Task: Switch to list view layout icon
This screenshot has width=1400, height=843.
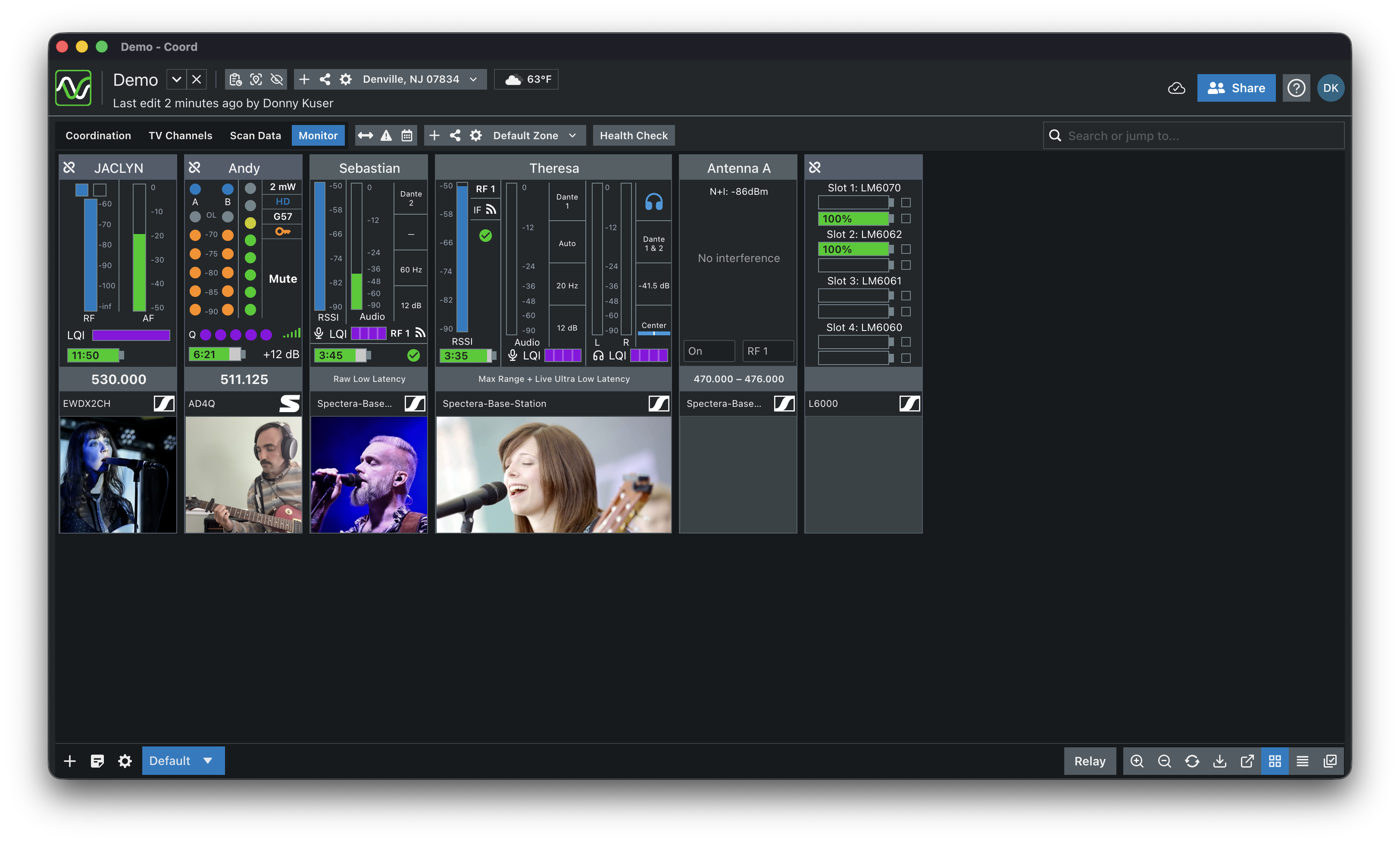Action: coord(1302,761)
